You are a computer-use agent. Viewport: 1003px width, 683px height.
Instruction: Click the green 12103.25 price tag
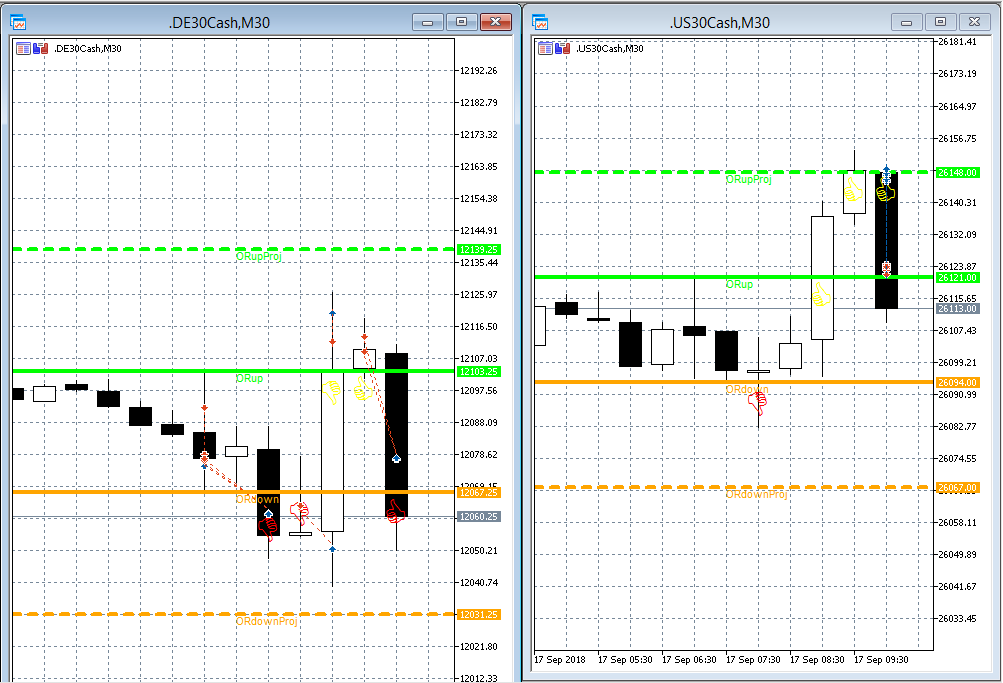click(479, 372)
